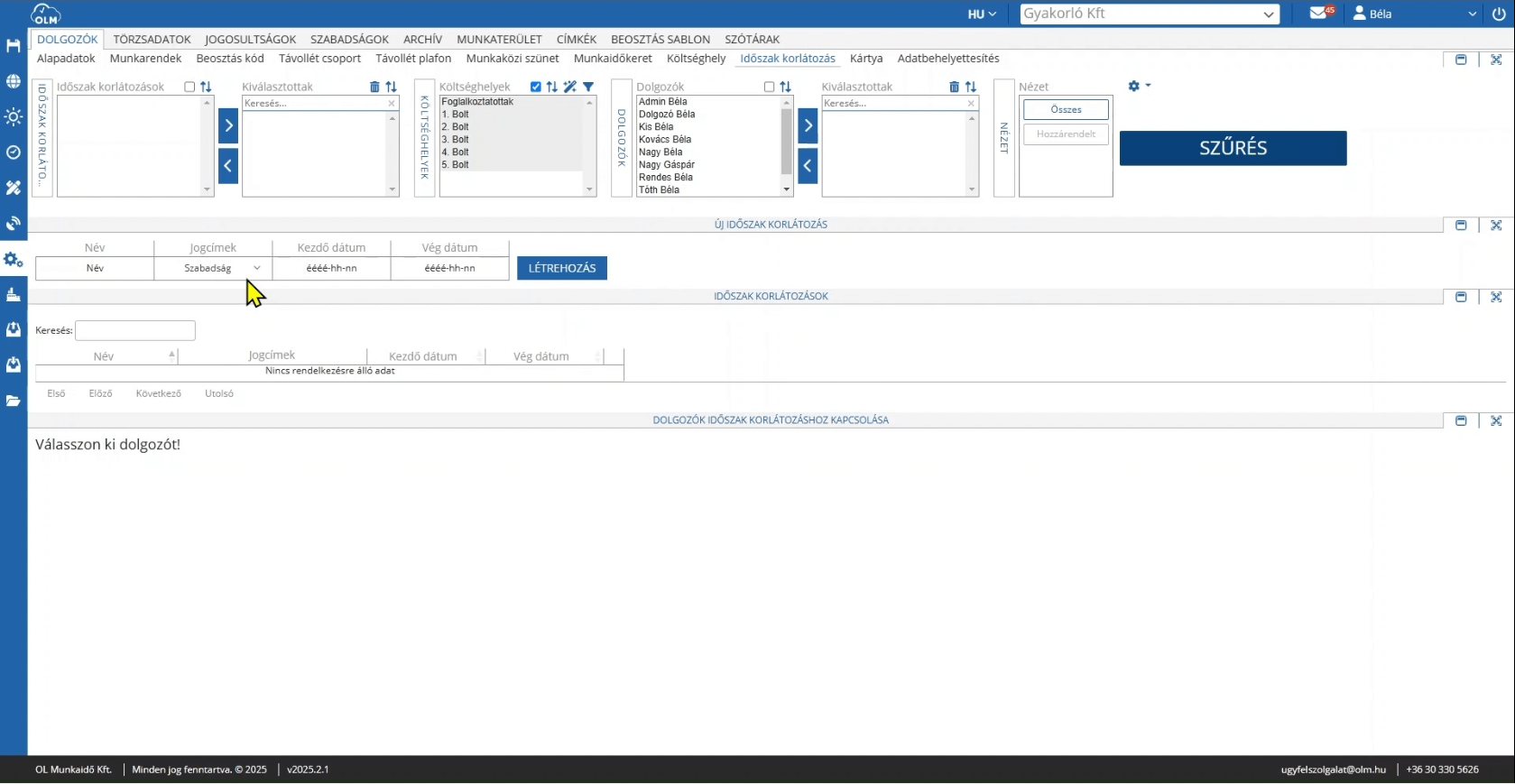
Task: Go to Előző page of results
Action: pyautogui.click(x=100, y=393)
